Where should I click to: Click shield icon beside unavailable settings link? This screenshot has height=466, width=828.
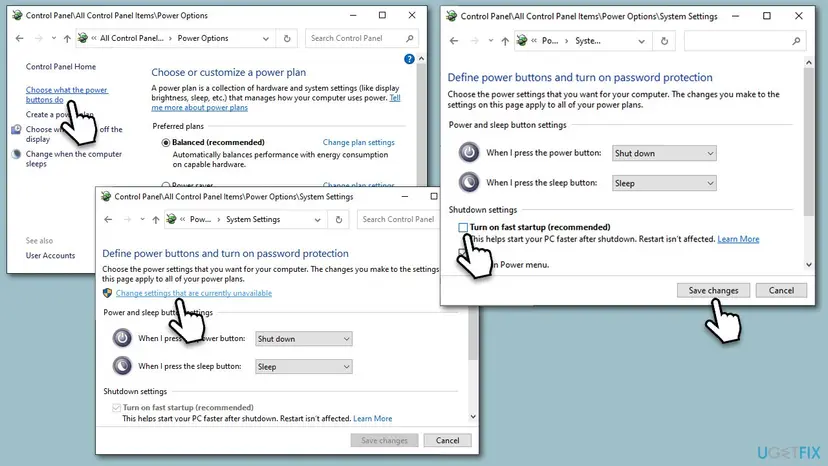107,293
